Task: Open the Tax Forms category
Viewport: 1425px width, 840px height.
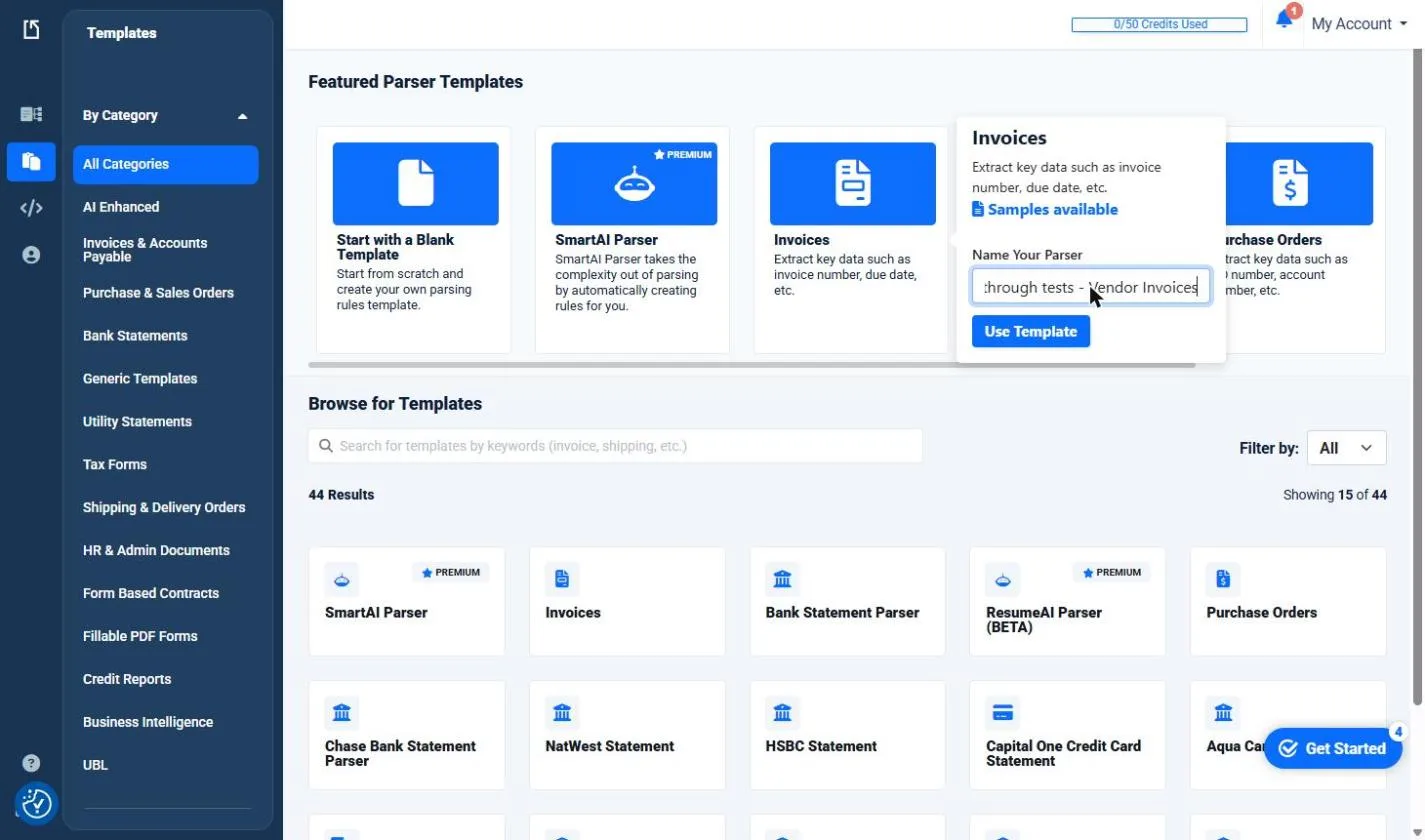Action: pyautogui.click(x=115, y=465)
